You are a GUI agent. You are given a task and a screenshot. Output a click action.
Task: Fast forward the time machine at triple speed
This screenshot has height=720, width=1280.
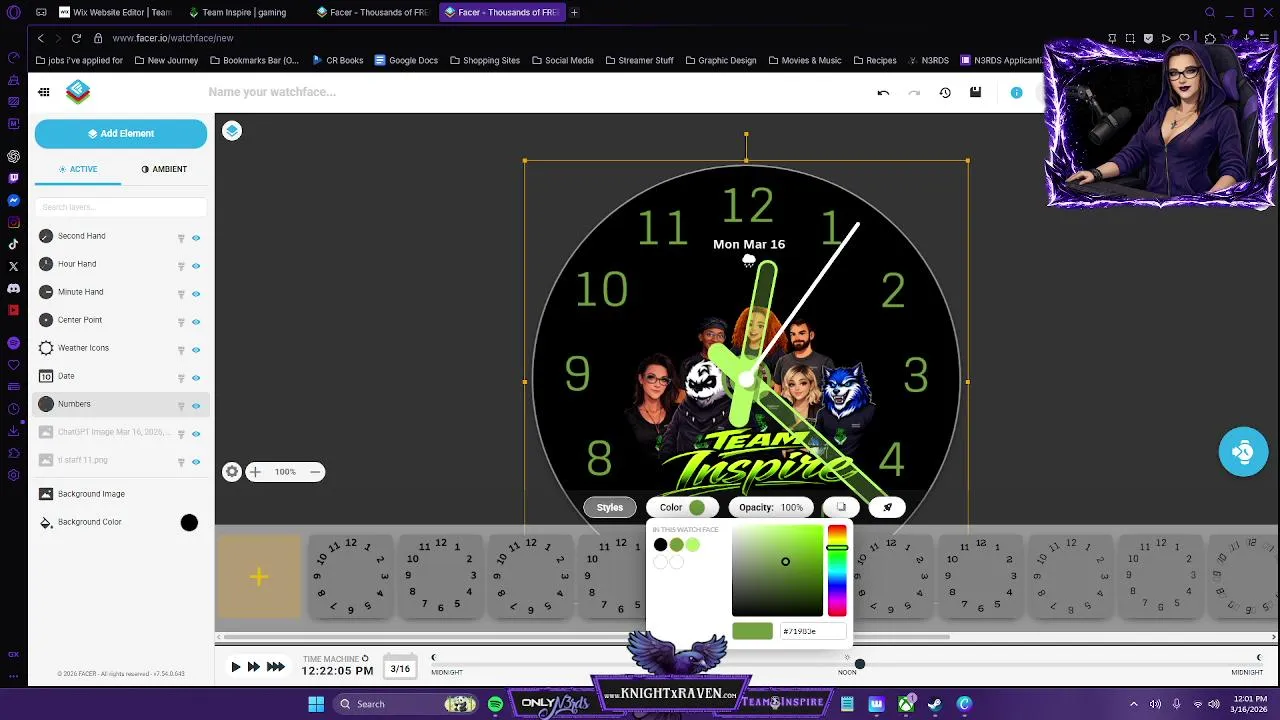(276, 667)
